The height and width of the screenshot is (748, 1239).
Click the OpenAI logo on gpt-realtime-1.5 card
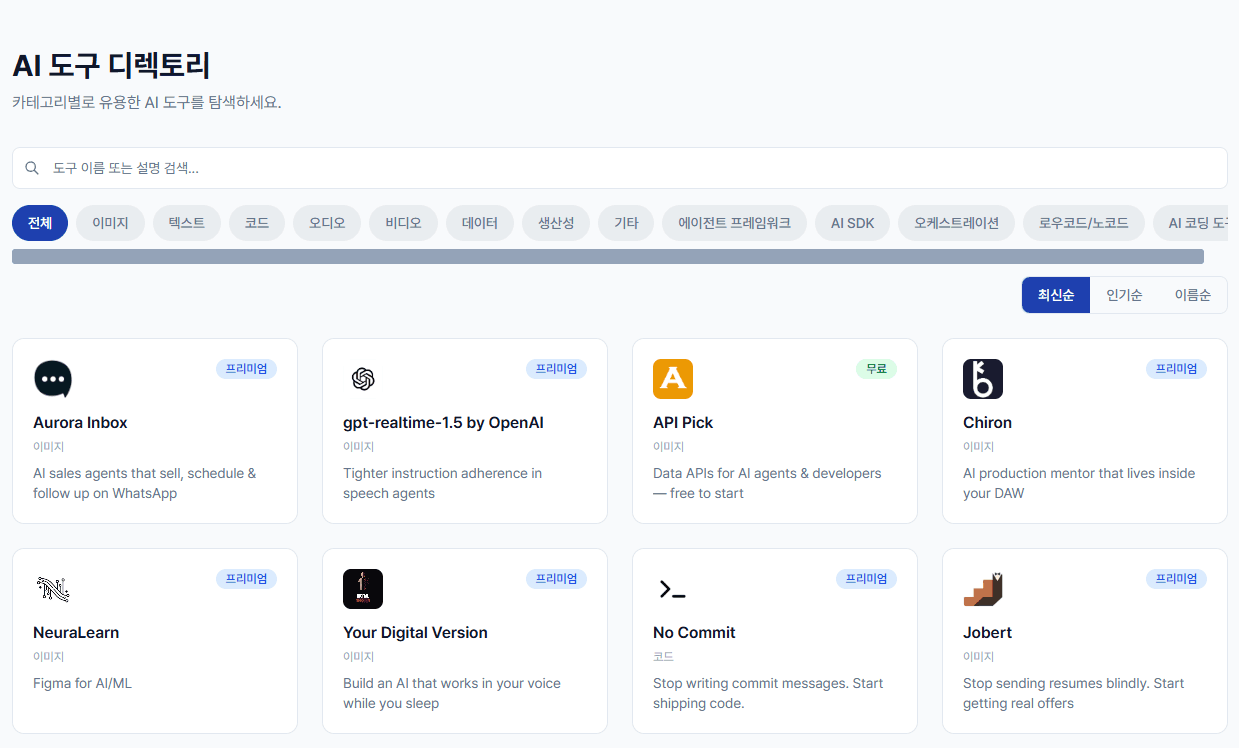pos(363,379)
